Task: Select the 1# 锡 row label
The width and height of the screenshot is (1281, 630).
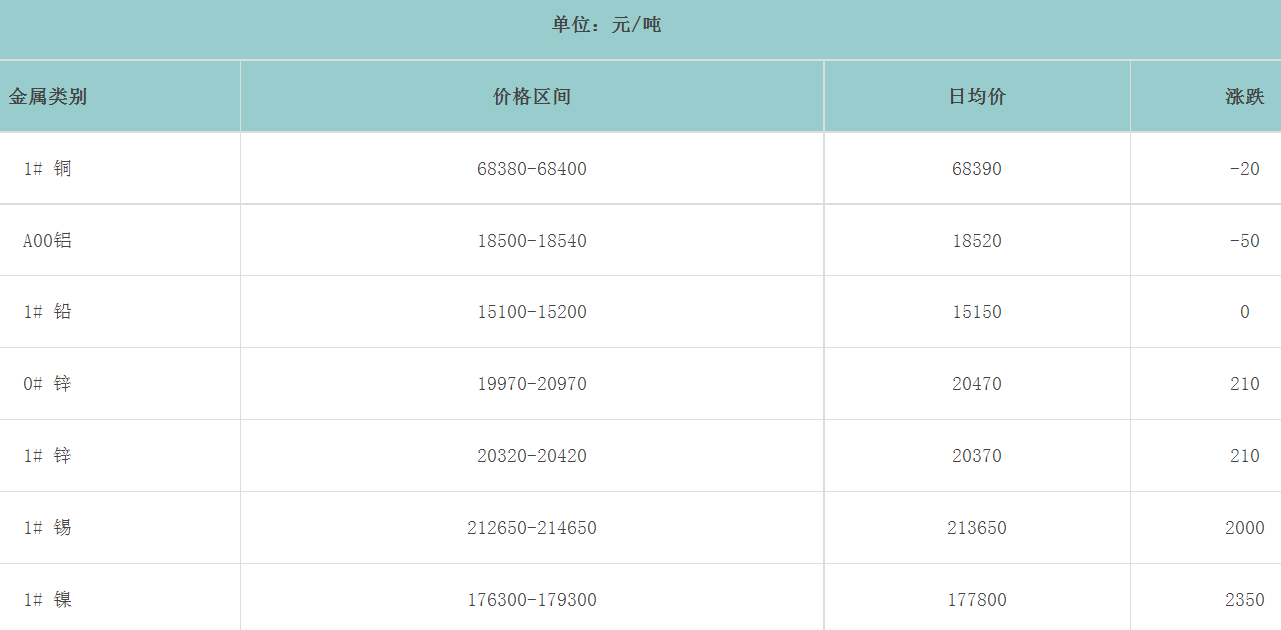Action: 48,528
